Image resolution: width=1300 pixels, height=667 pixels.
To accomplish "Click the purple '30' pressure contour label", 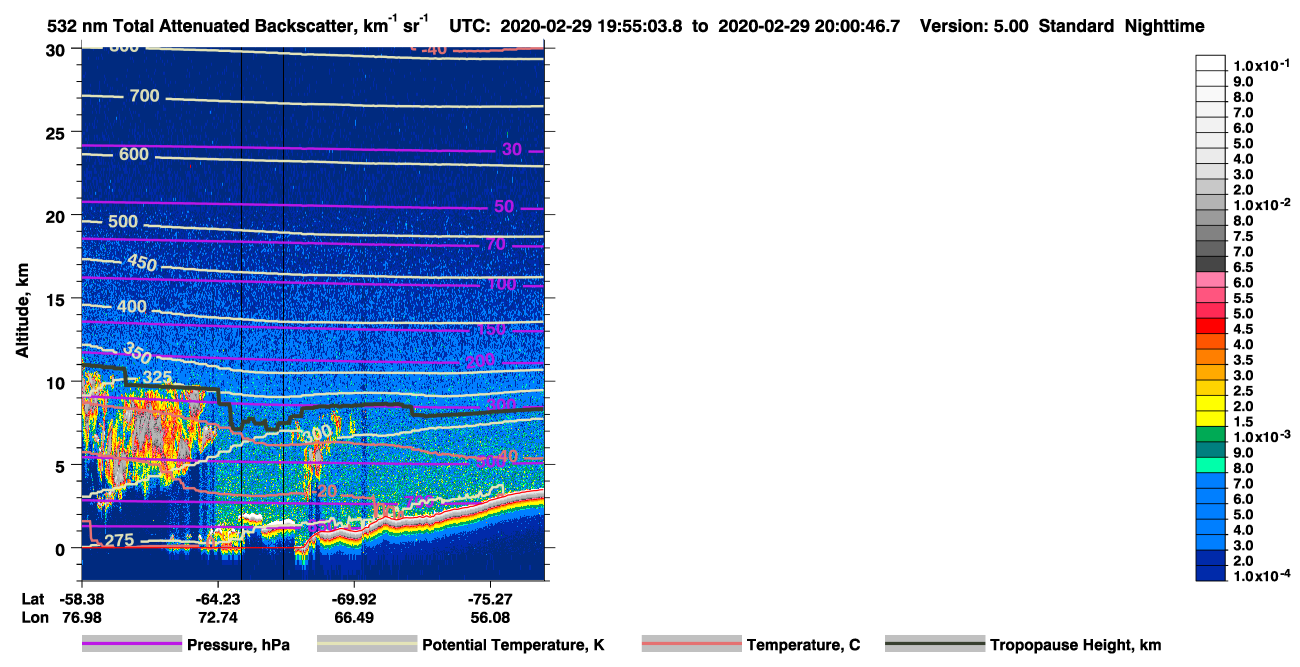I will click(512, 149).
